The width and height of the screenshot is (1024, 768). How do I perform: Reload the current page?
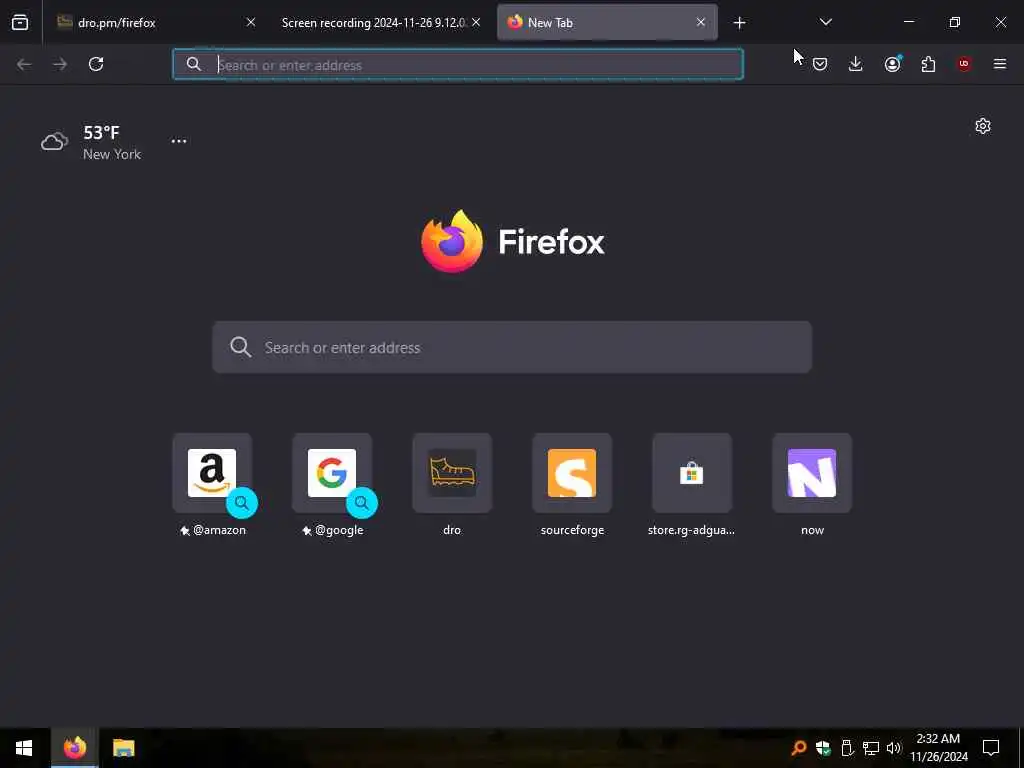pyautogui.click(x=96, y=64)
